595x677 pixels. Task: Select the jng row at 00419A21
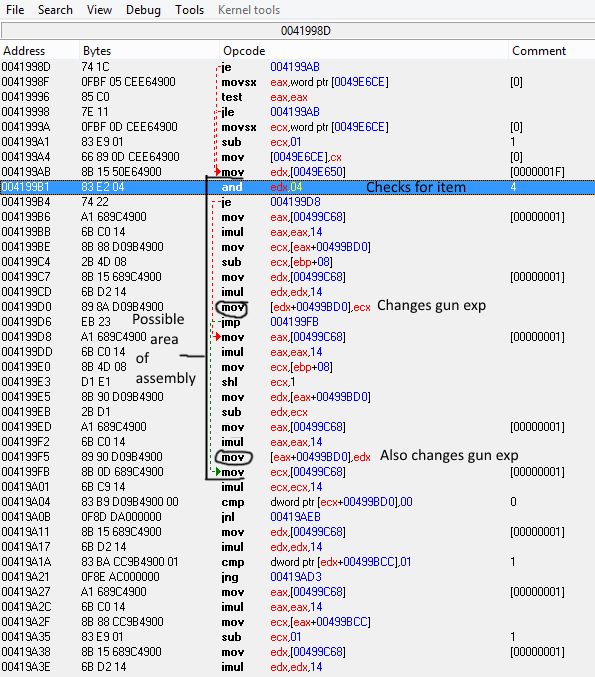coord(298,577)
